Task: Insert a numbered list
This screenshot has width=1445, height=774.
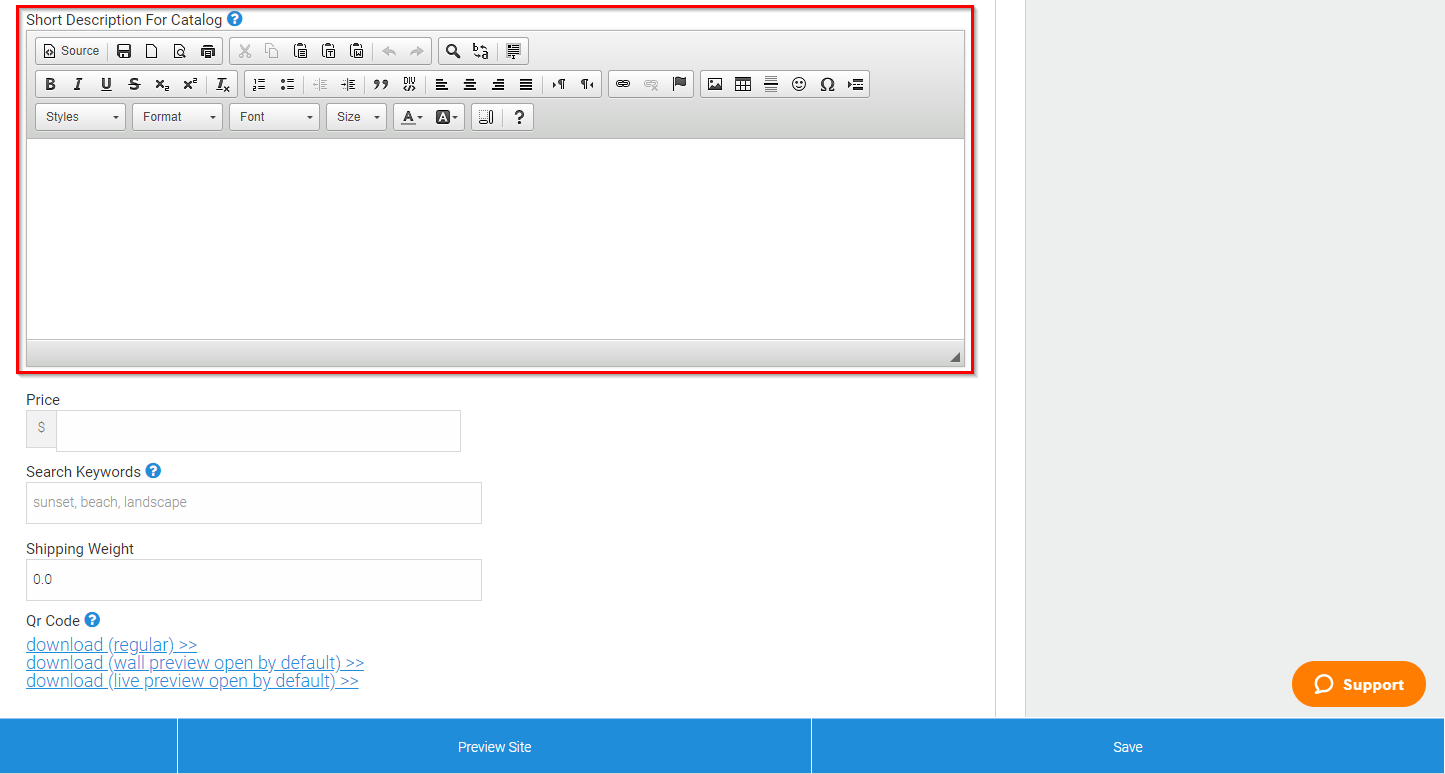Action: 259,84
